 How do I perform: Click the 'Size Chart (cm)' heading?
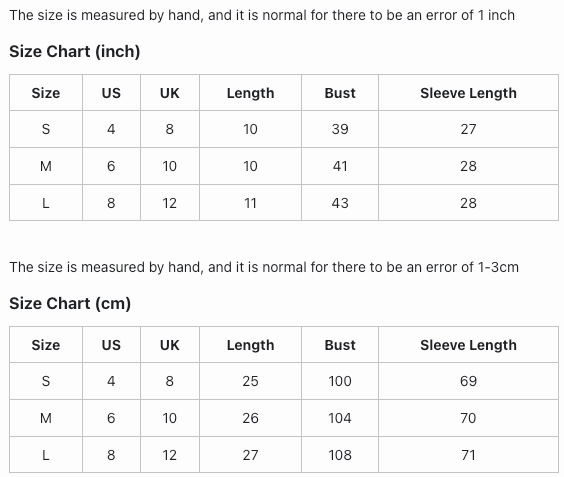(70, 303)
